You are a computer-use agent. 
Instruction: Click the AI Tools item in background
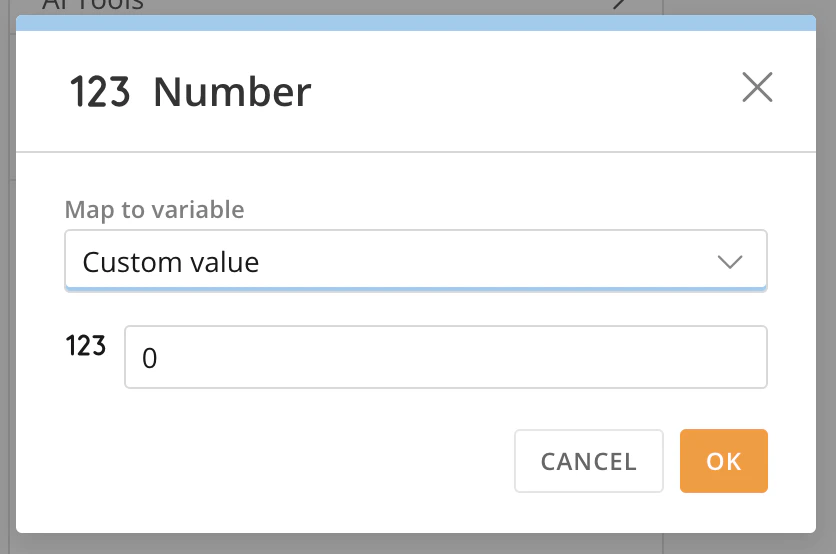click(93, 5)
